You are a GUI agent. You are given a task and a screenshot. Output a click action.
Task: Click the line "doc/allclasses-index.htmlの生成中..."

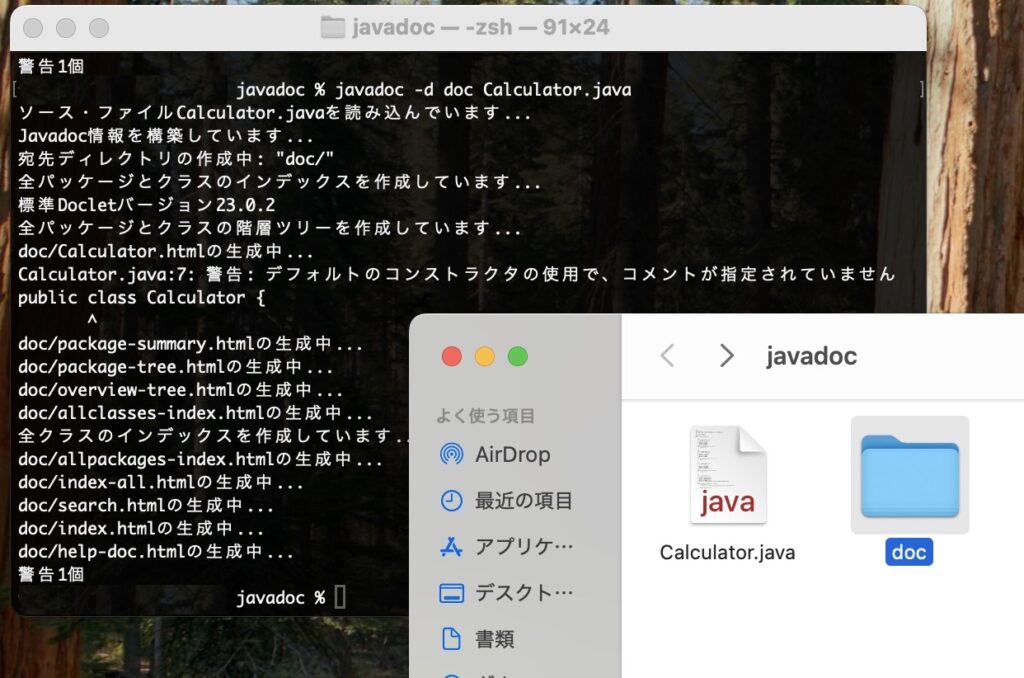pos(195,413)
